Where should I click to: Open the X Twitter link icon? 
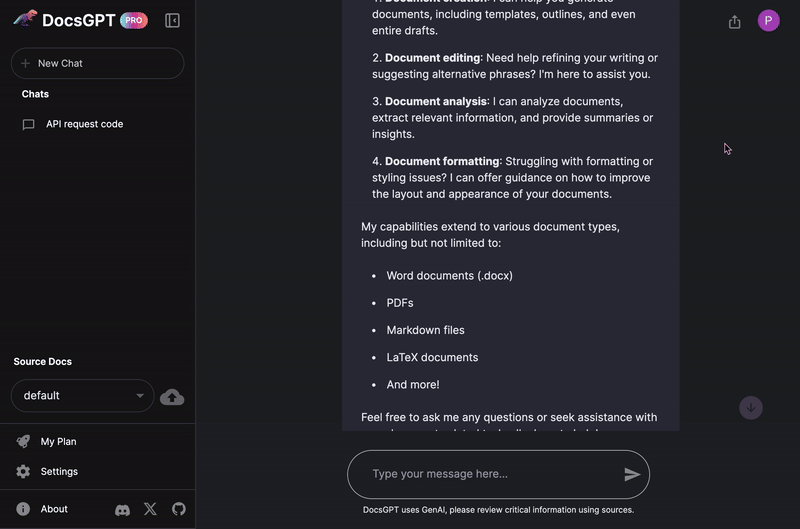(x=151, y=509)
